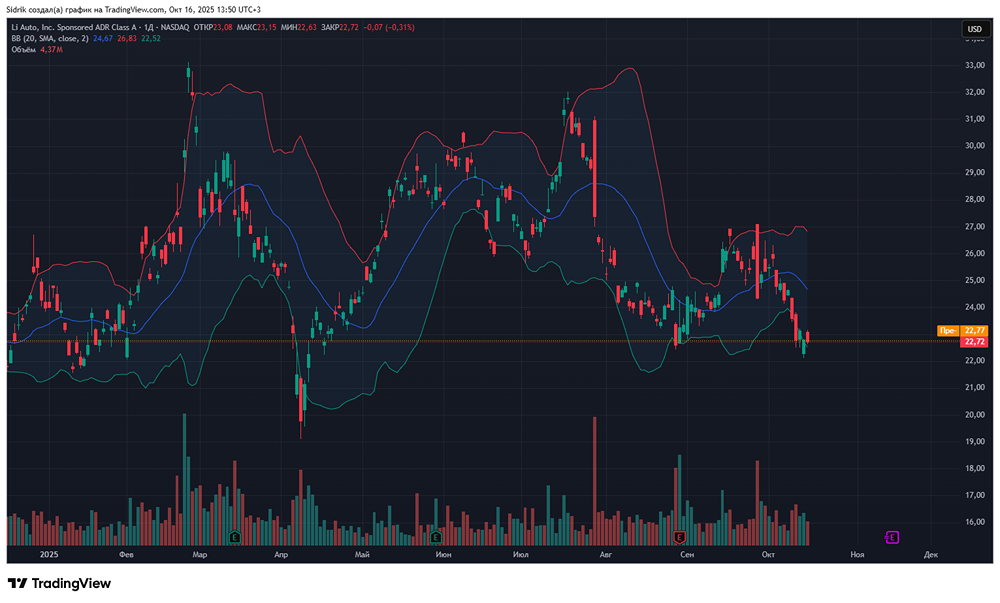This screenshot has height=603, width=1000.
Task: Click the Авг label on time axis
Action: coord(606,555)
